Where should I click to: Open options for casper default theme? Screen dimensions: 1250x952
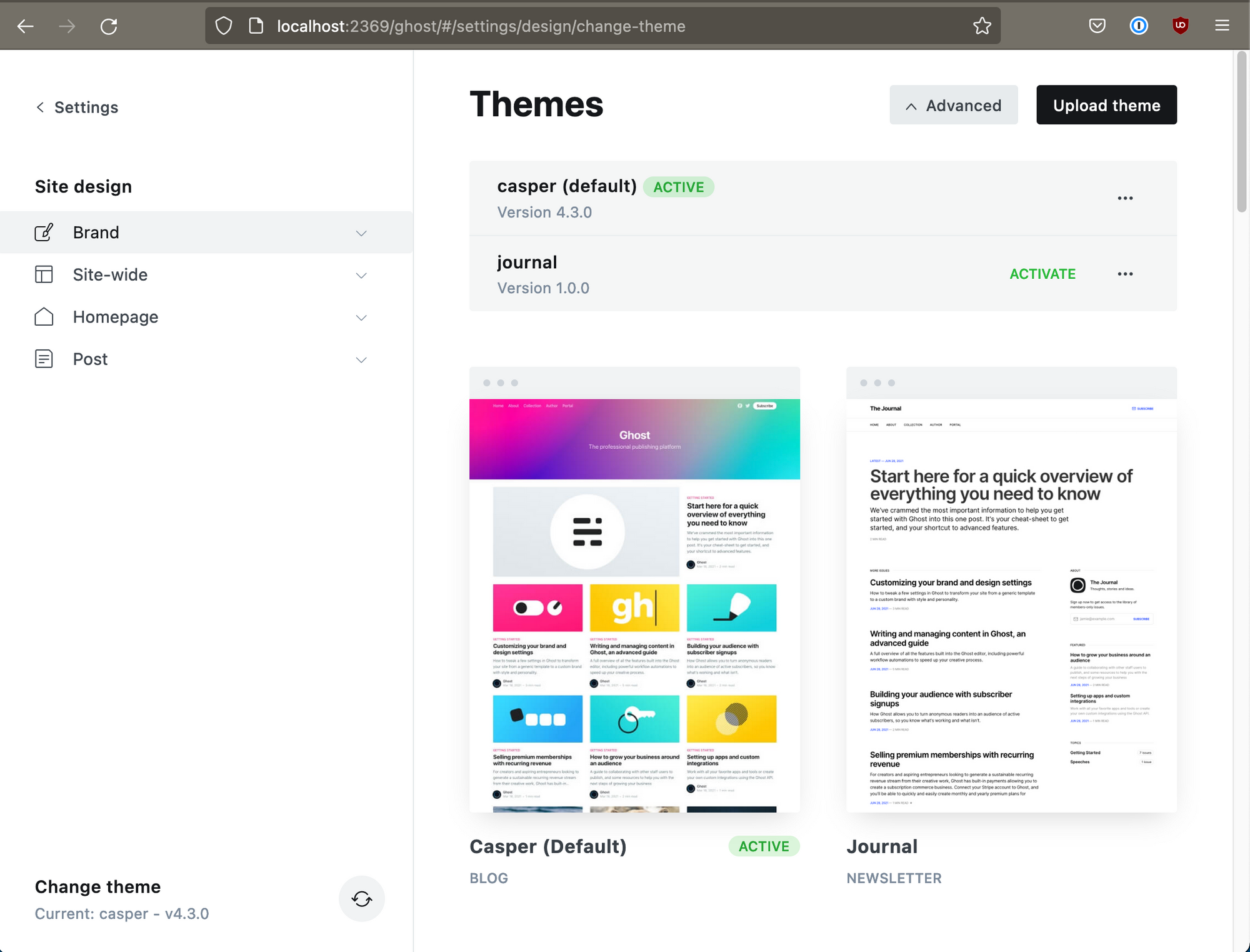1124,198
